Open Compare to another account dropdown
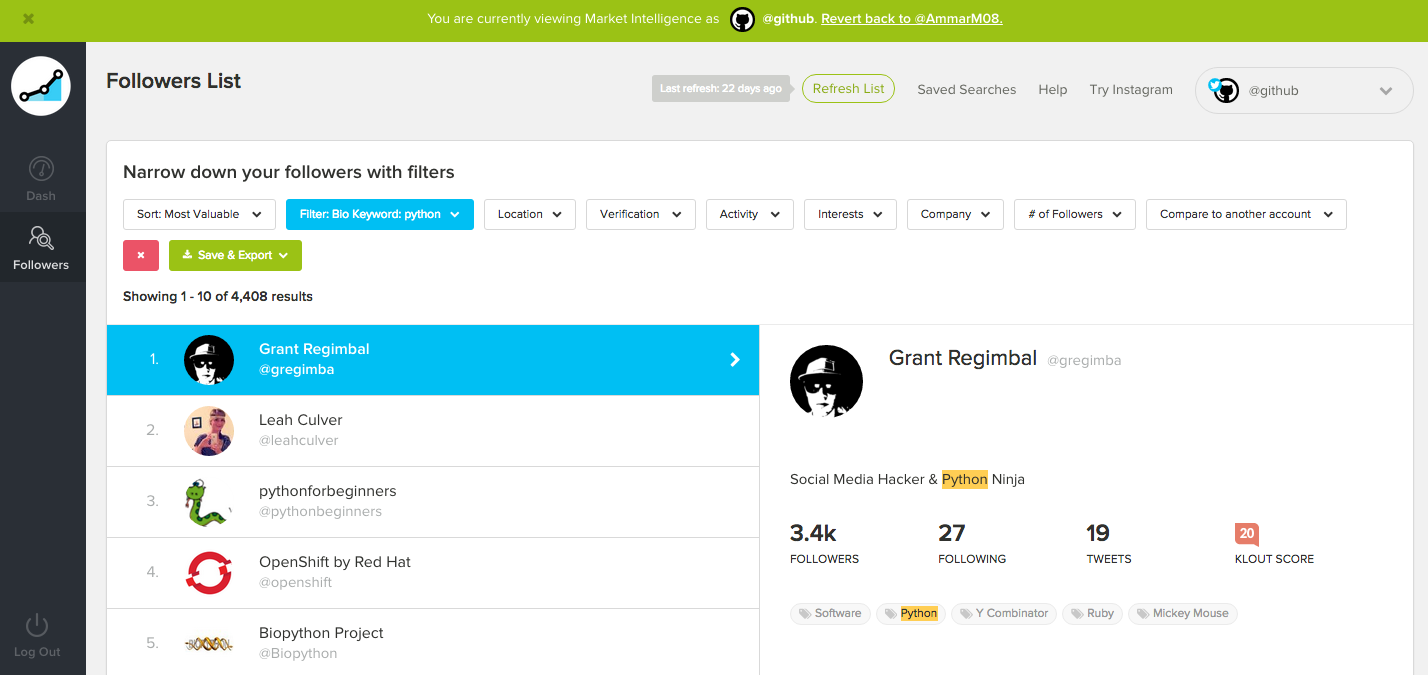The width and height of the screenshot is (1428, 675). 1246,214
